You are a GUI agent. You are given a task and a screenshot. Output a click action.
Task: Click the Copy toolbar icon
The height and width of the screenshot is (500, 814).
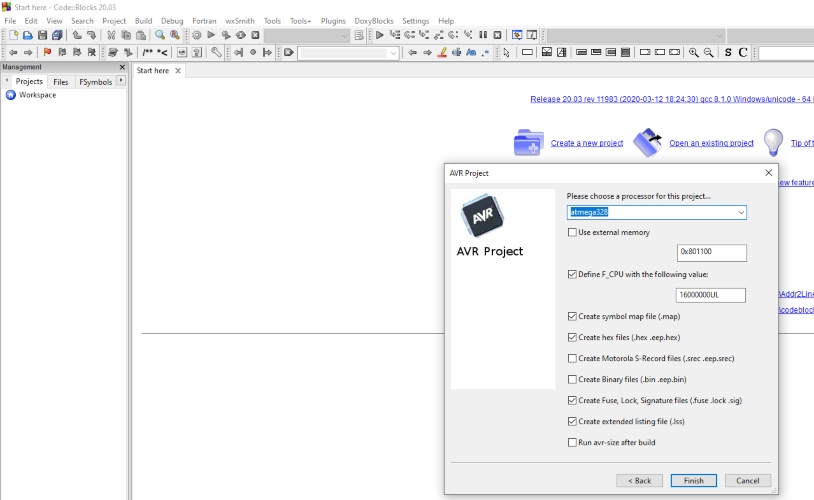tap(126, 35)
